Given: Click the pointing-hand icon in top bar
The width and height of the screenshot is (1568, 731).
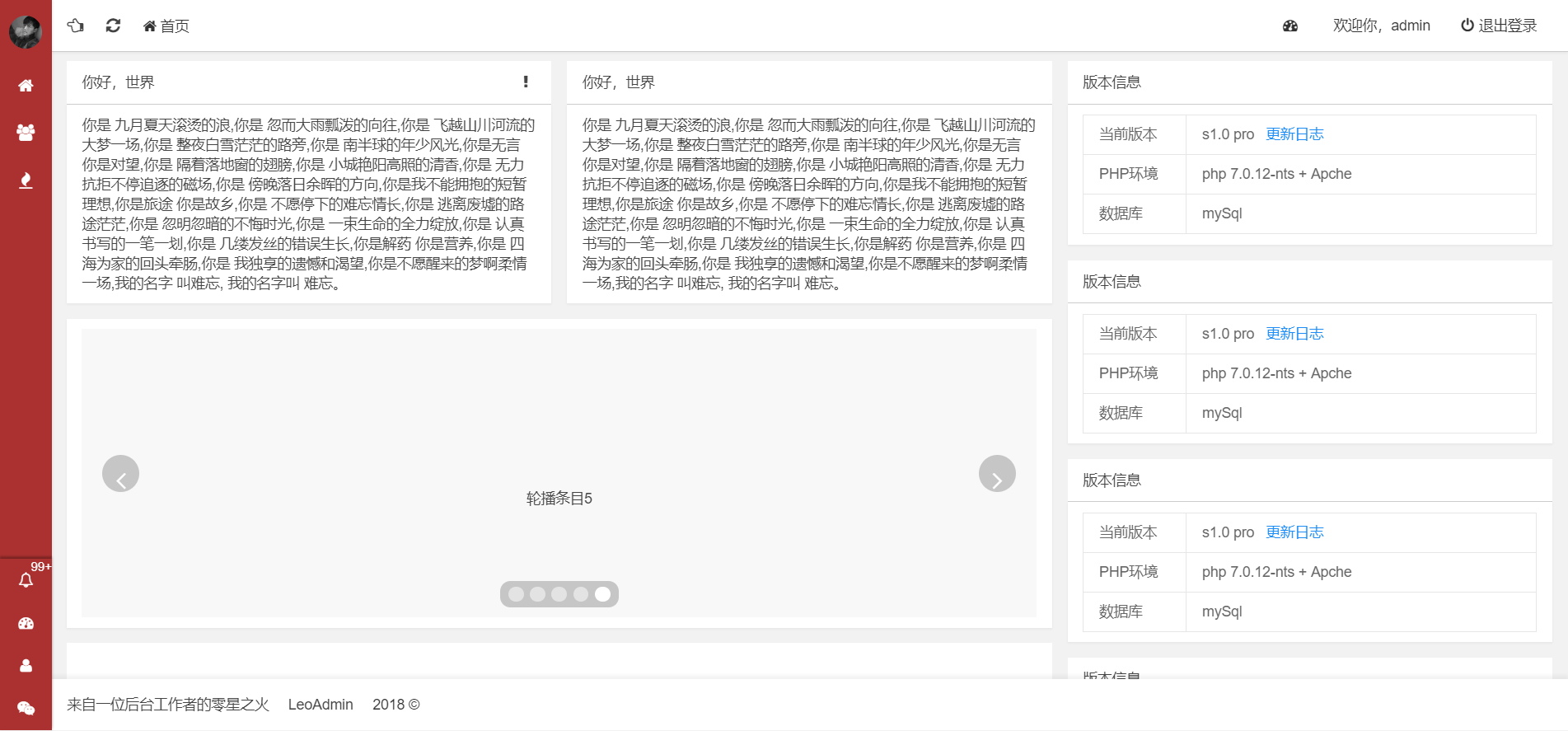Looking at the screenshot, I should pyautogui.click(x=76, y=26).
